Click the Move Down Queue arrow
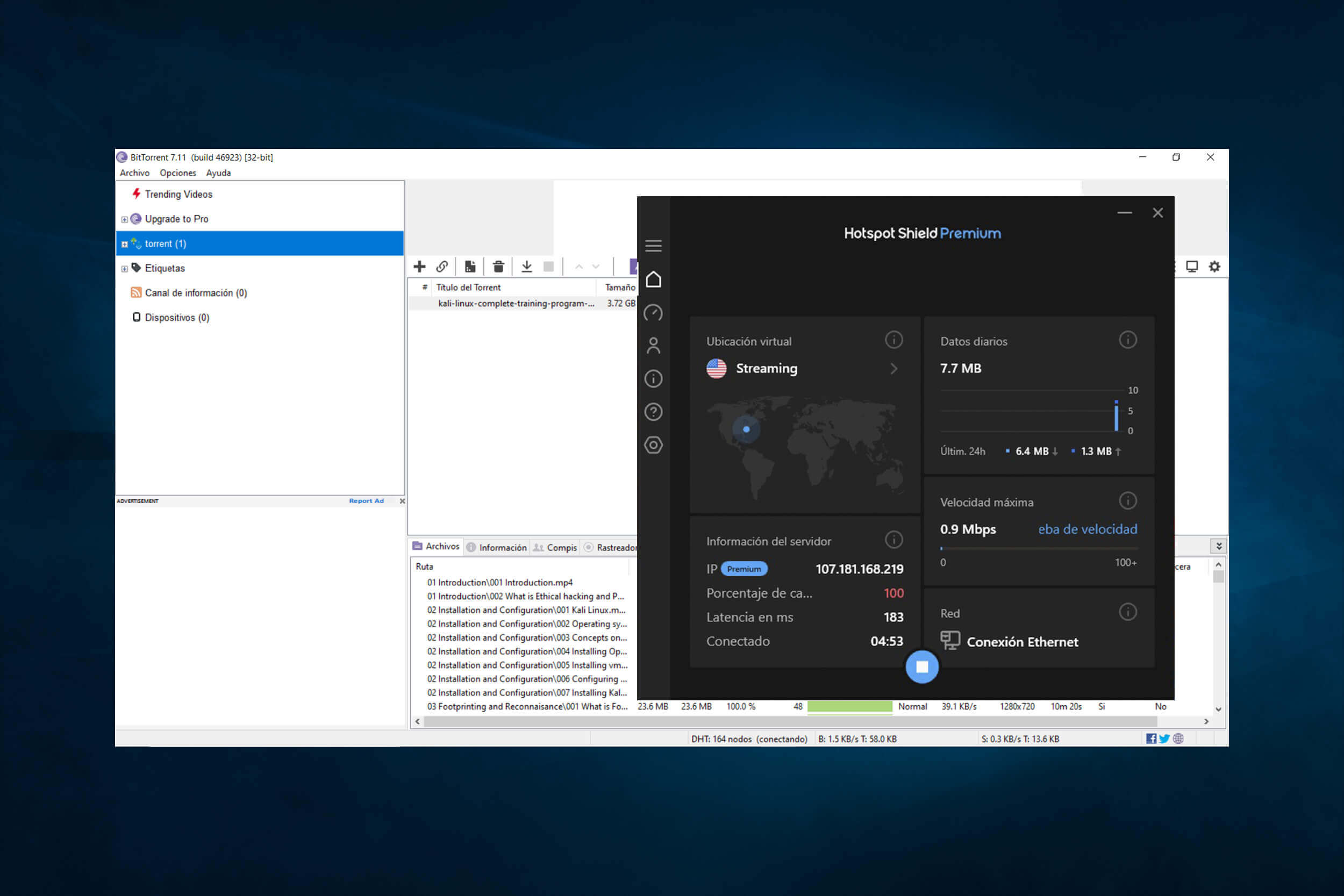Viewport: 1344px width, 896px height. [x=596, y=267]
